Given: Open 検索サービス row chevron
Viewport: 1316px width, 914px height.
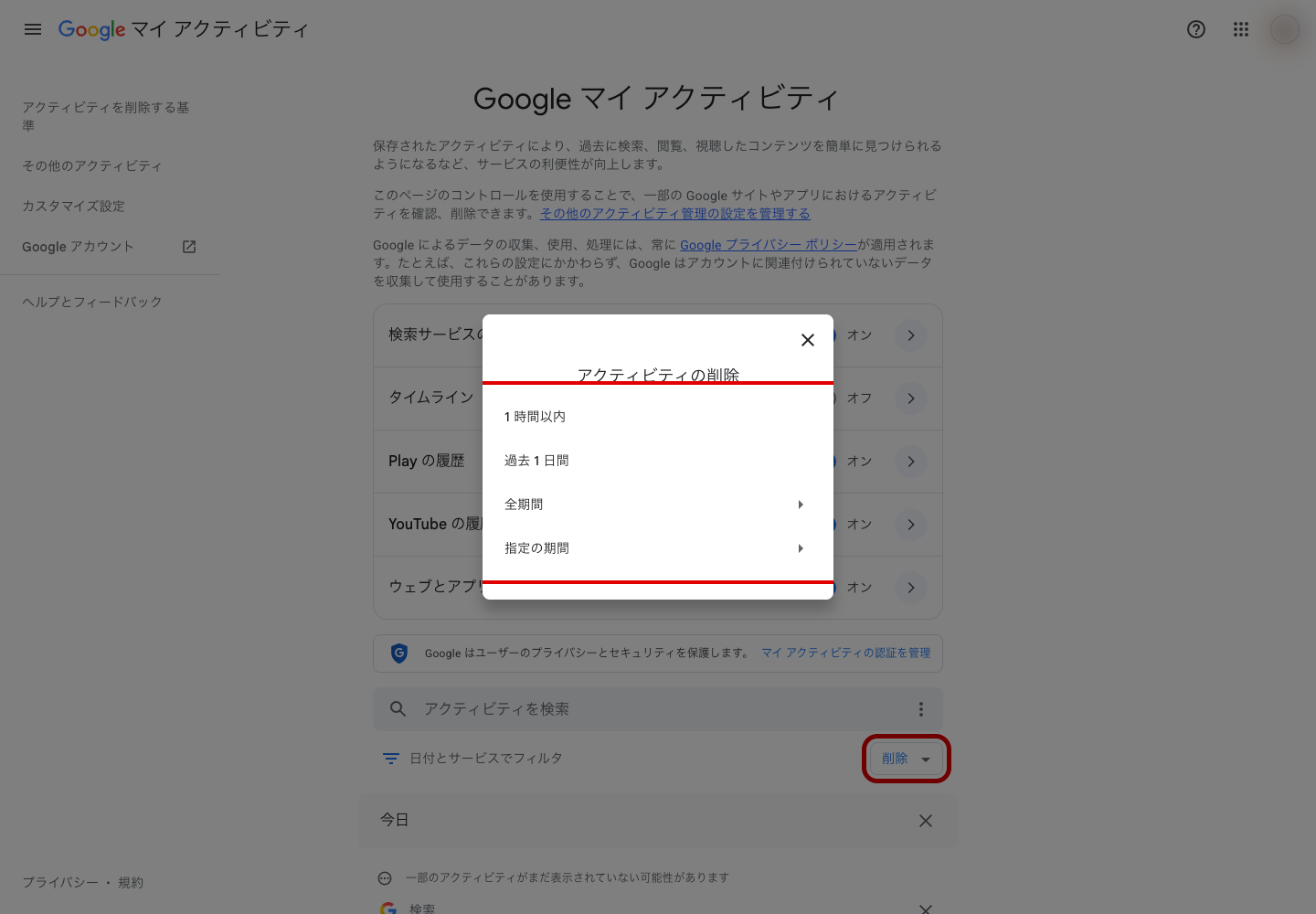Looking at the screenshot, I should pyautogui.click(x=911, y=335).
